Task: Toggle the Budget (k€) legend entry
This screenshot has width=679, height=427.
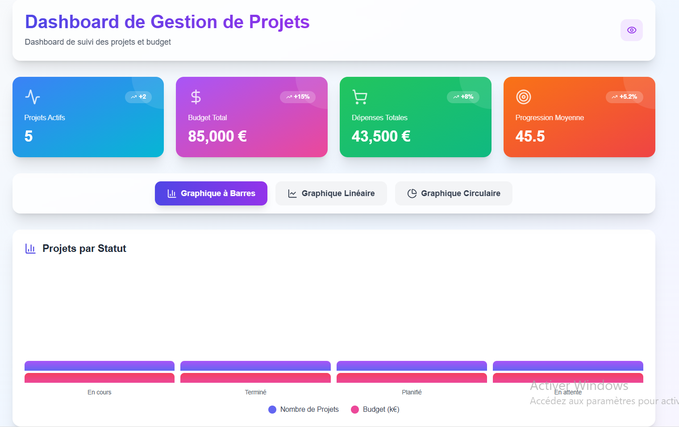Action: [375, 409]
